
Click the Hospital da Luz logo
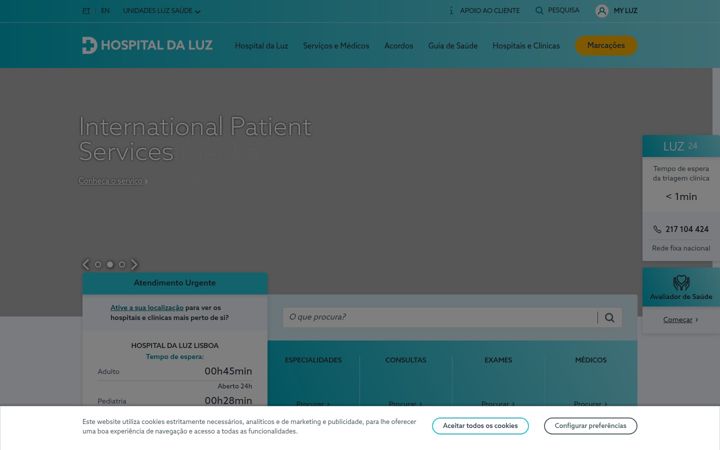147,45
